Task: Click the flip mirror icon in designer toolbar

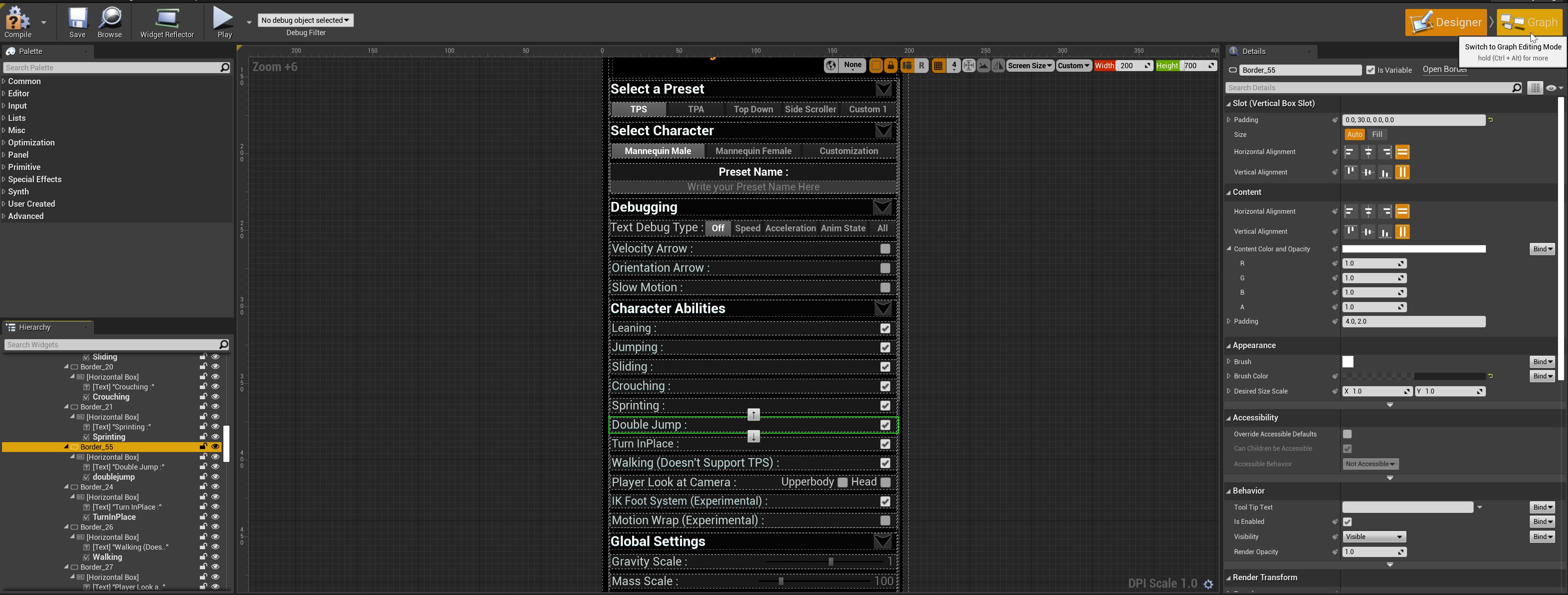Action: (998, 66)
